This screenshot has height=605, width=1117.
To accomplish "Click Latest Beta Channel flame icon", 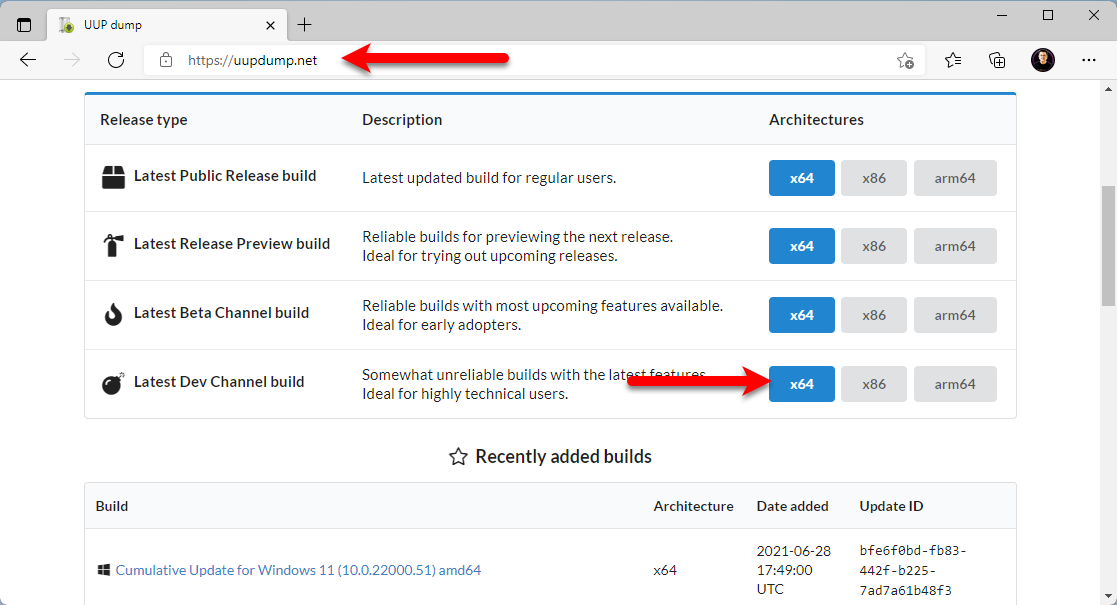I will tap(113, 314).
